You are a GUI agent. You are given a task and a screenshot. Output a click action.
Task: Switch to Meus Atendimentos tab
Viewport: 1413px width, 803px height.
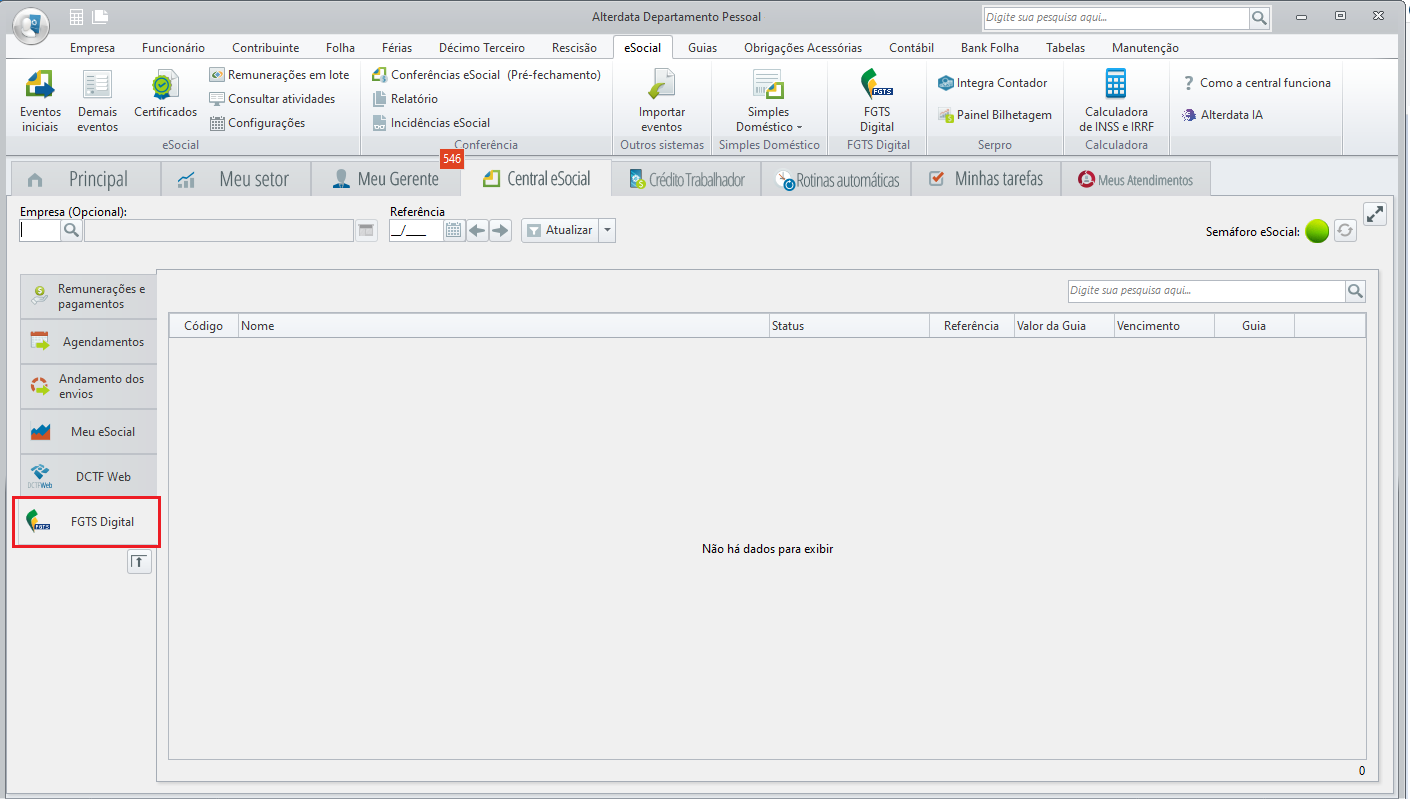(1135, 180)
